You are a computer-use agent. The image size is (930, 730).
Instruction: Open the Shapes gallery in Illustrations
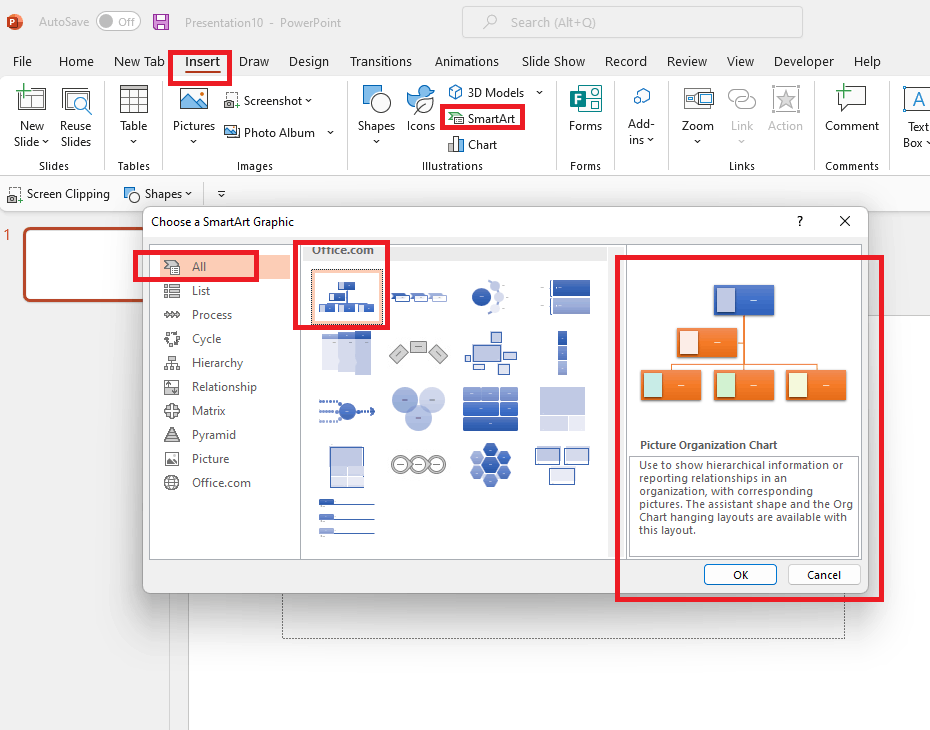pos(376,116)
